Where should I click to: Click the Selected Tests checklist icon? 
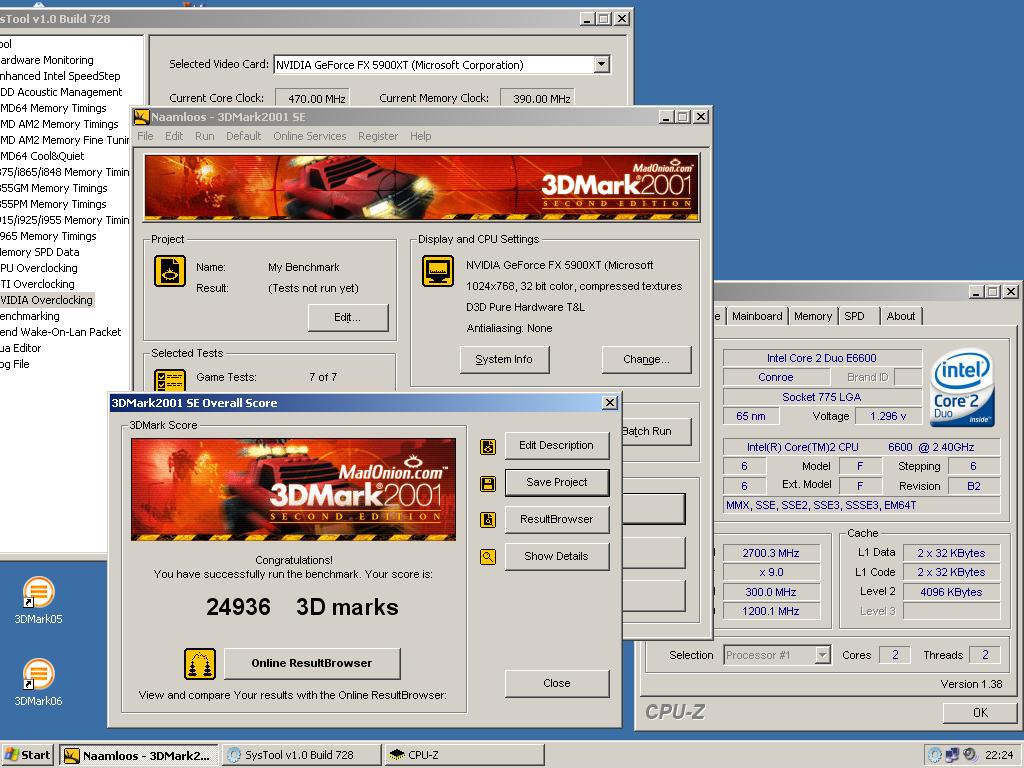pos(170,380)
